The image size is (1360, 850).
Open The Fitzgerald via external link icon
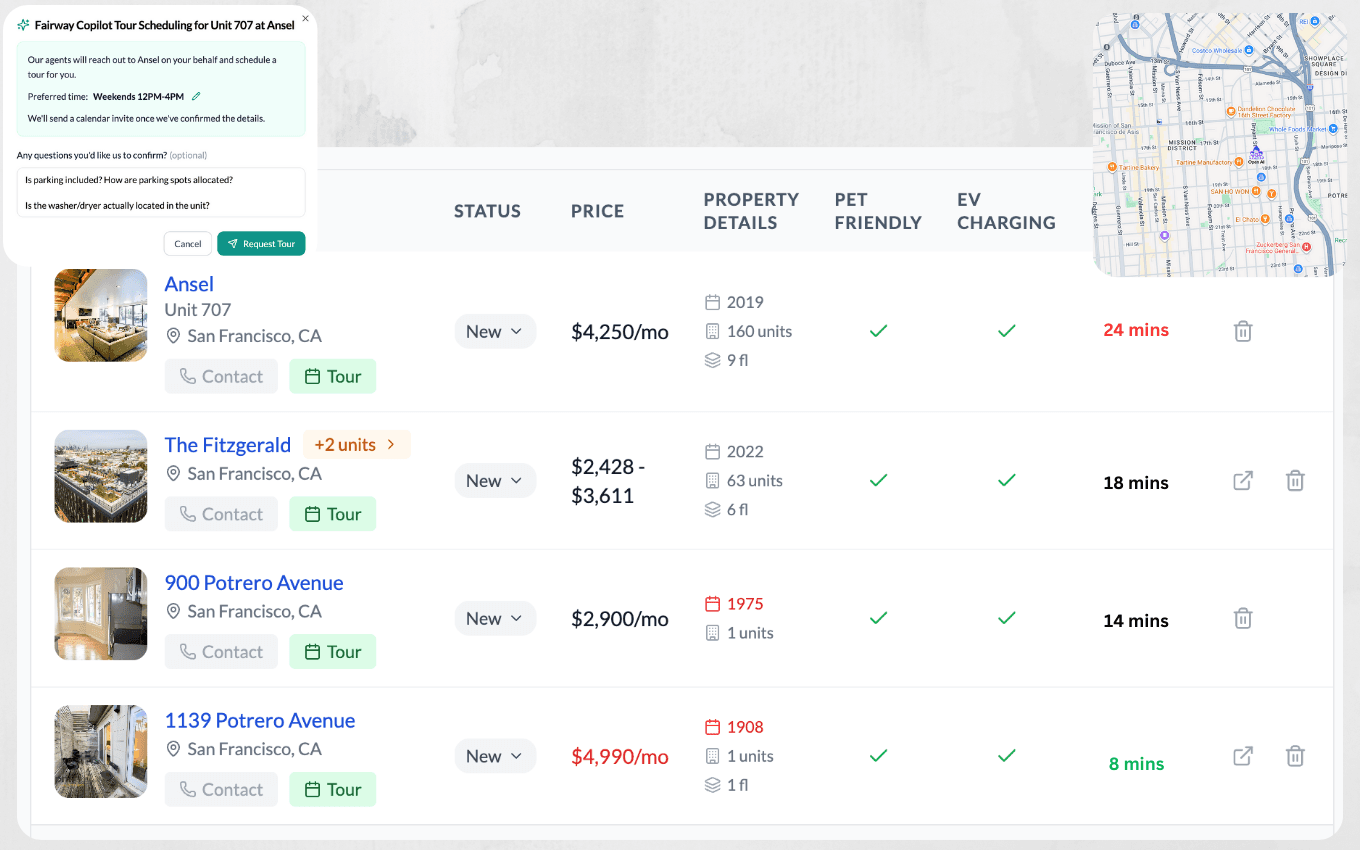tap(1243, 481)
